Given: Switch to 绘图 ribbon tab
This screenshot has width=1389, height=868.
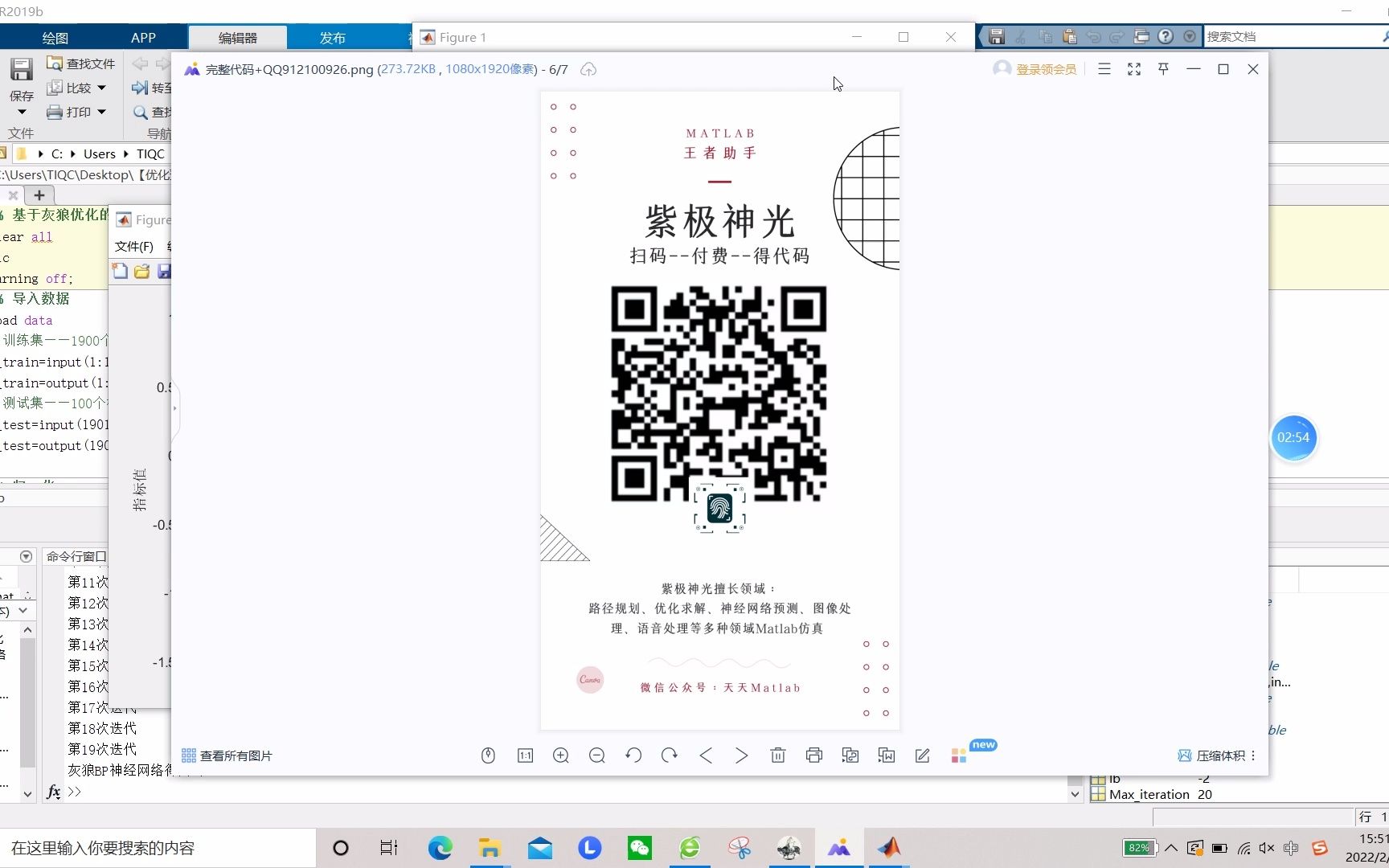Looking at the screenshot, I should [55, 38].
